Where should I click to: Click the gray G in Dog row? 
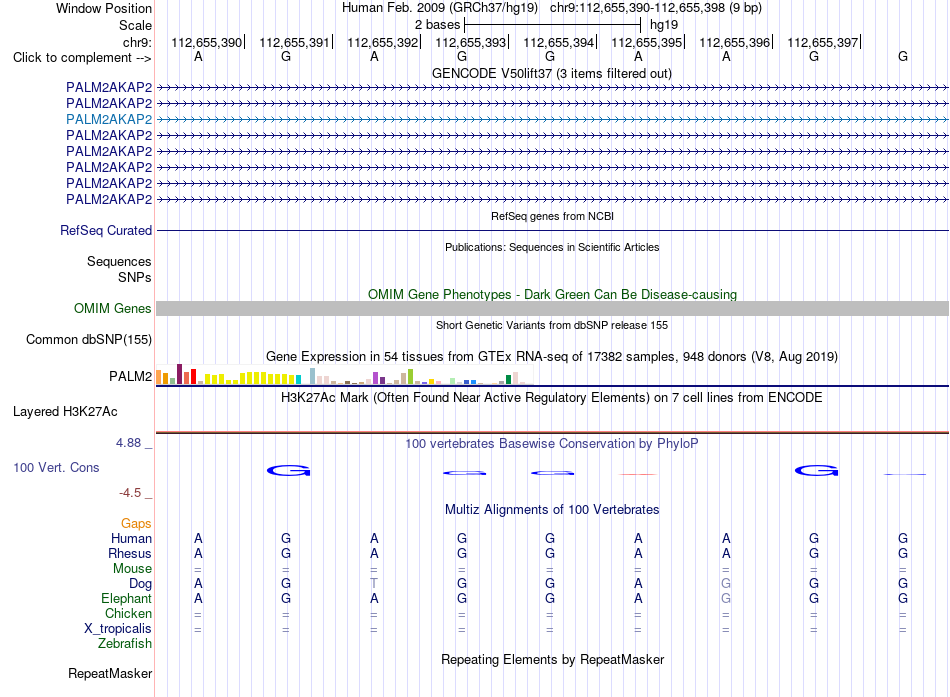coord(726,584)
